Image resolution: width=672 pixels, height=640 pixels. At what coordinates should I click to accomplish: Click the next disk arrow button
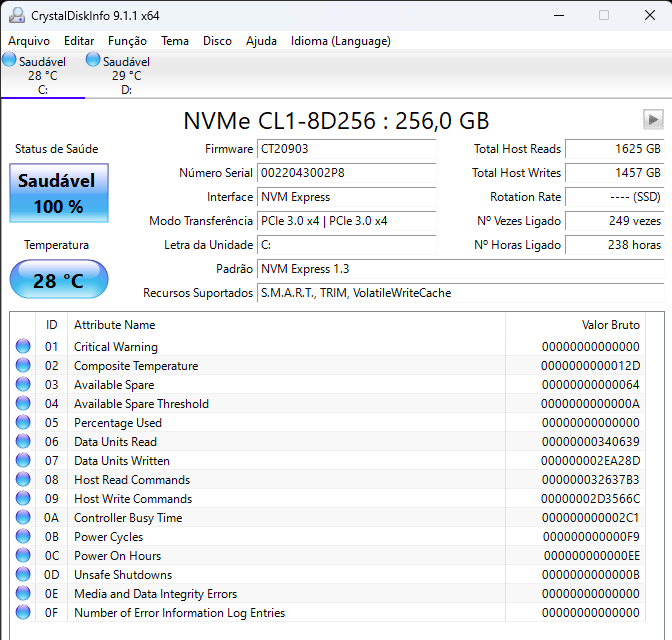tap(653, 120)
